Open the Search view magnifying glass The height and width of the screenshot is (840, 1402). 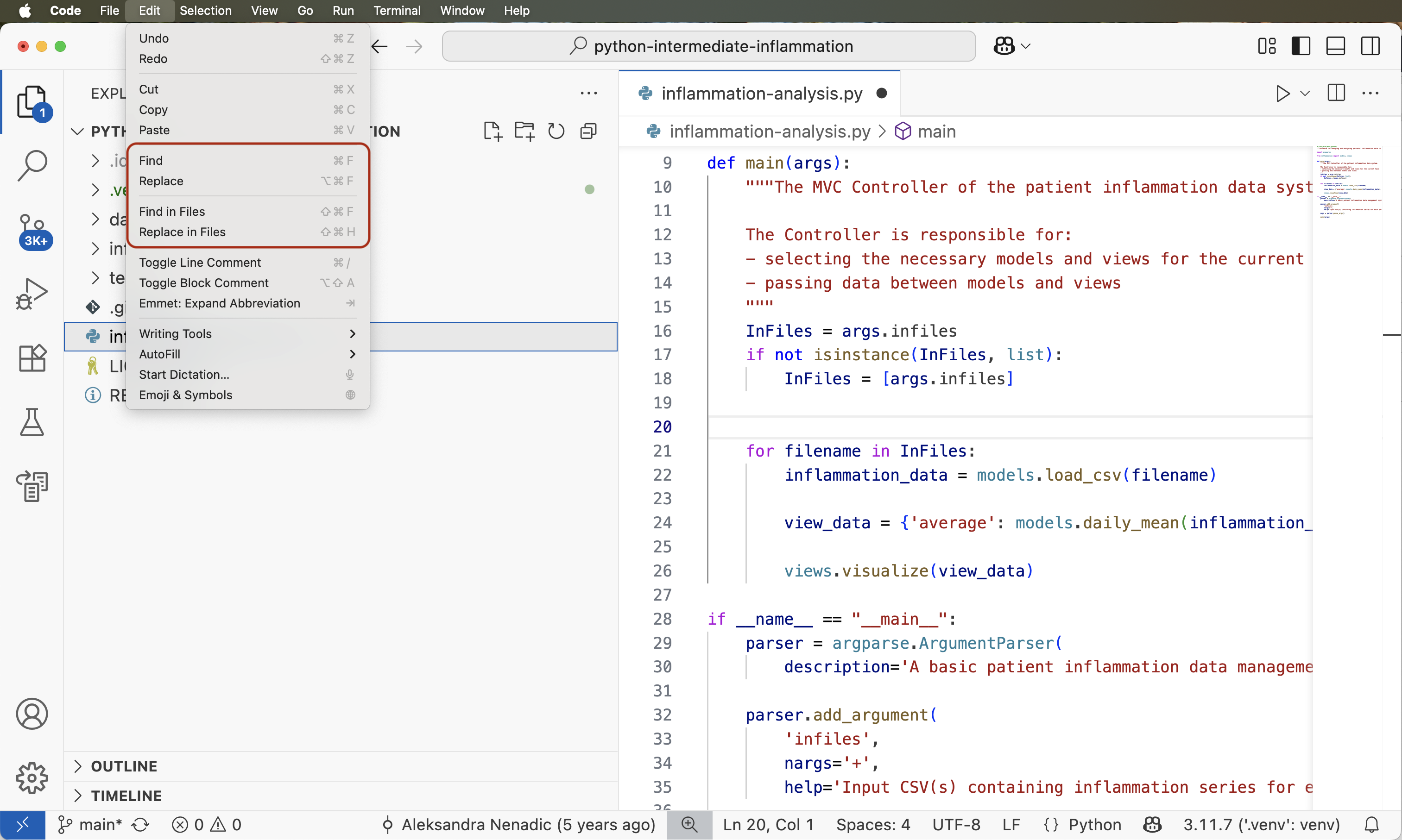(32, 165)
